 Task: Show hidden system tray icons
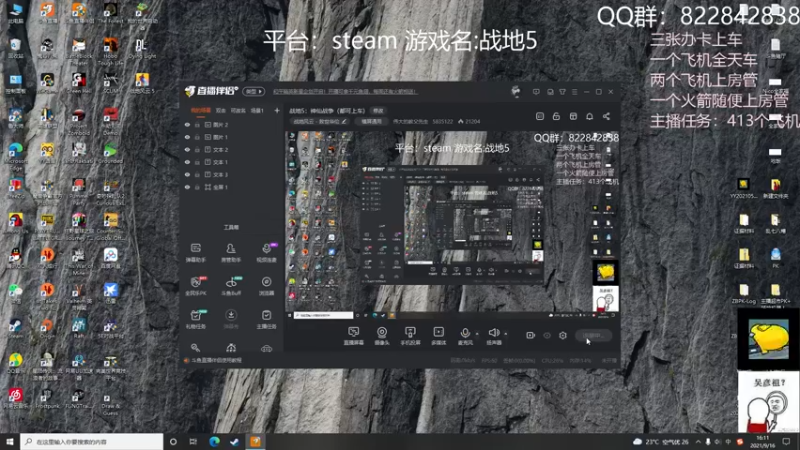[698, 441]
